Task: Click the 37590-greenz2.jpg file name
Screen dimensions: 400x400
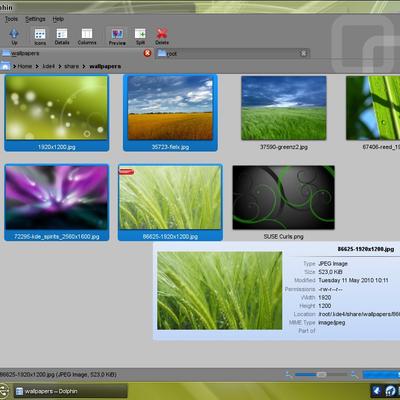Action: (x=284, y=147)
